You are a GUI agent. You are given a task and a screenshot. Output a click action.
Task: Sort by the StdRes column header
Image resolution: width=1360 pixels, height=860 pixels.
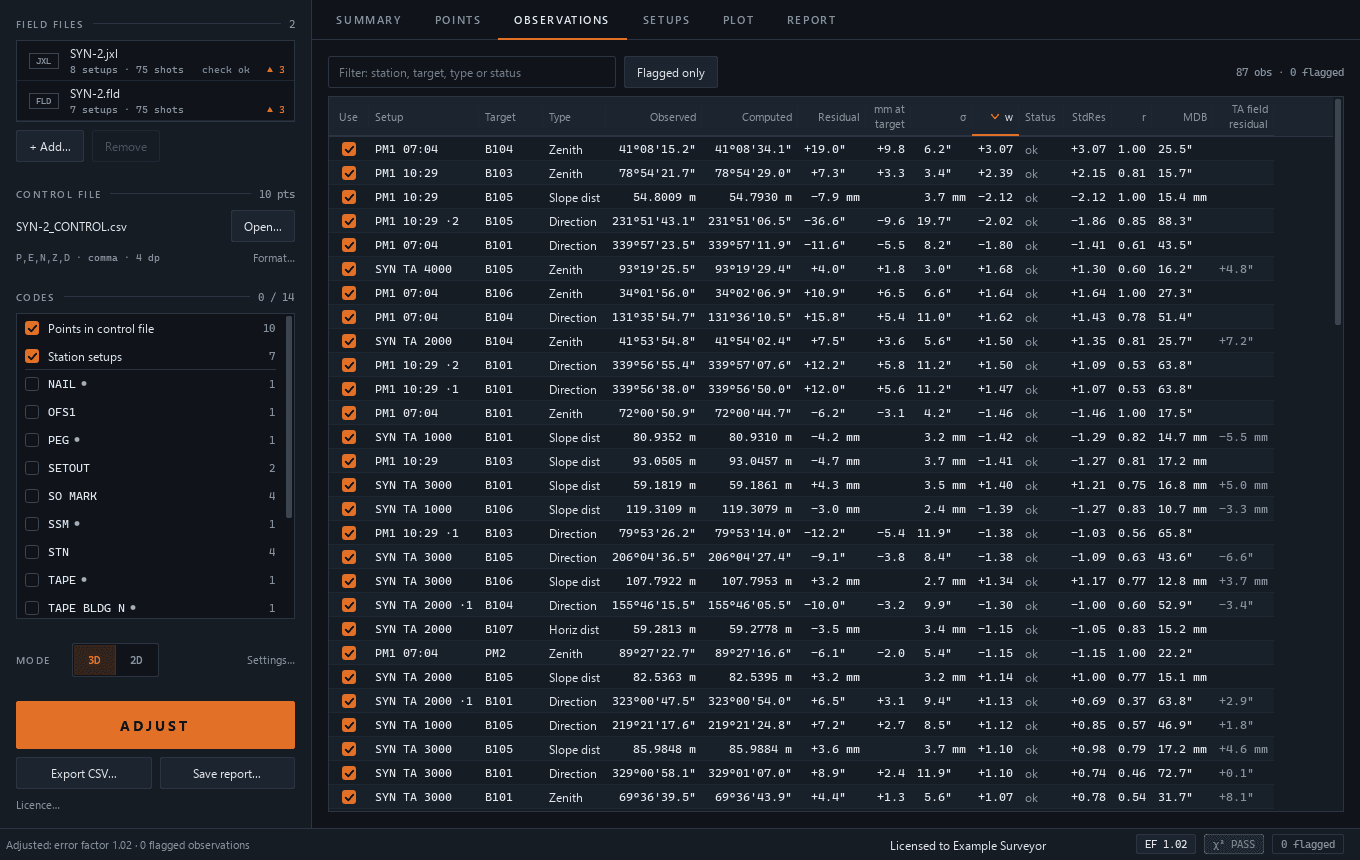point(1088,117)
